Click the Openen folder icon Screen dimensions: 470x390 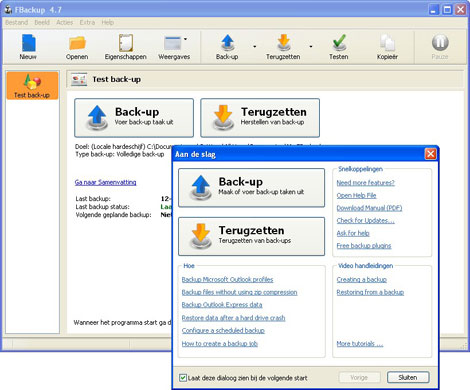tap(77, 43)
